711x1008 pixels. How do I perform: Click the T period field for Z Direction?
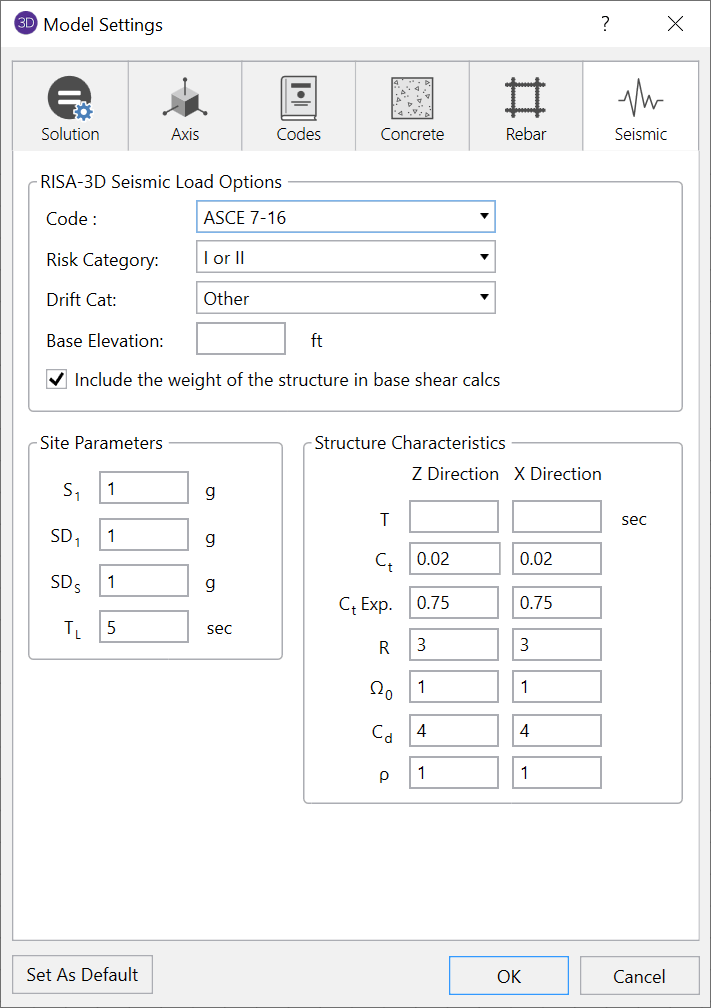pos(454,516)
